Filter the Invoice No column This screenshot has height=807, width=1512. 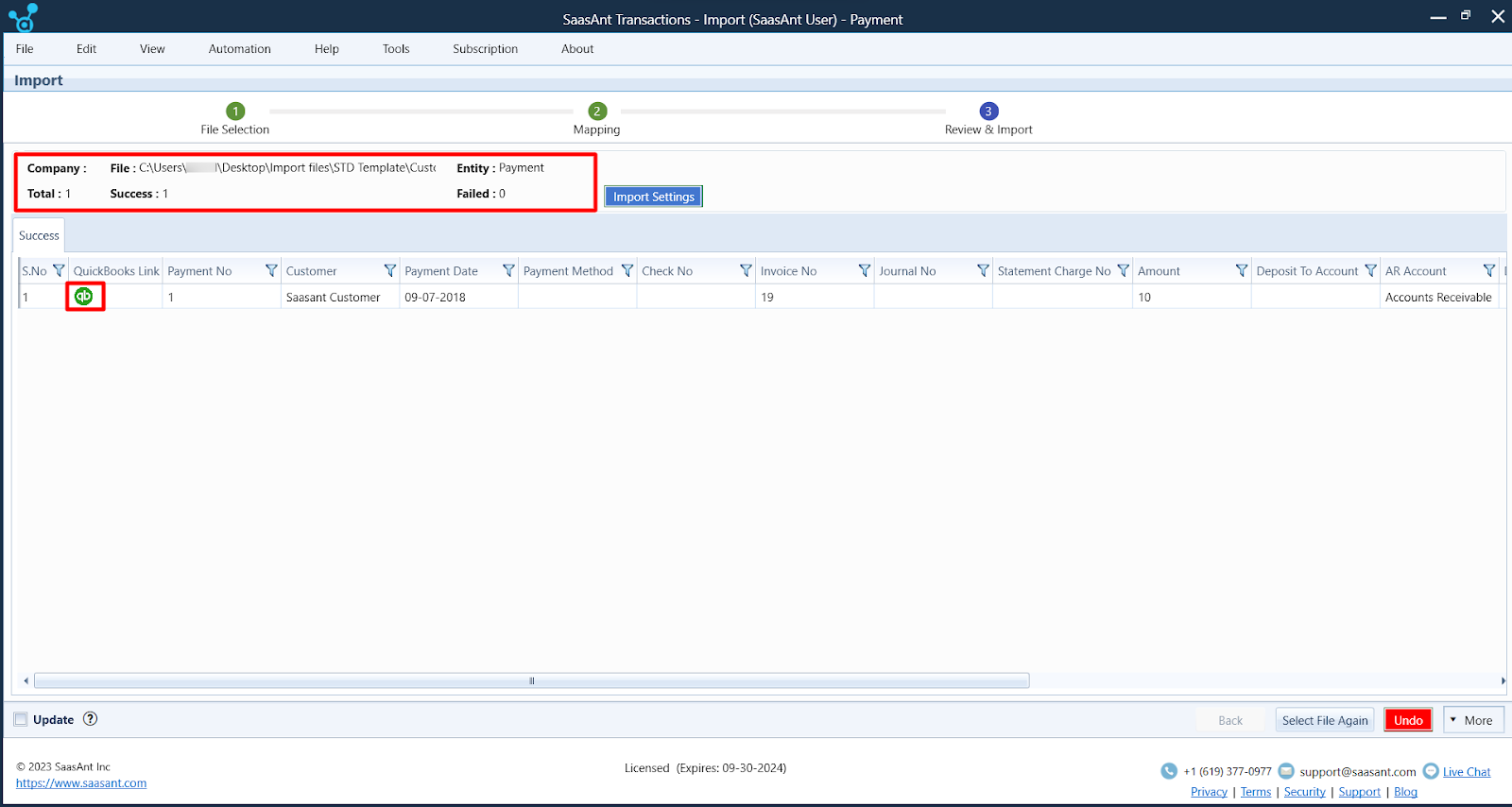coord(864,270)
